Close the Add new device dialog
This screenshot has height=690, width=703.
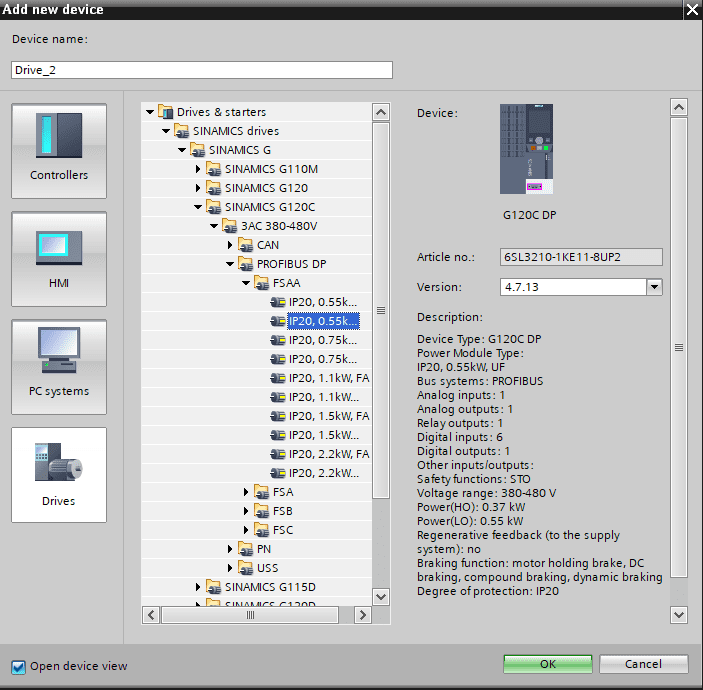[x=693, y=9]
